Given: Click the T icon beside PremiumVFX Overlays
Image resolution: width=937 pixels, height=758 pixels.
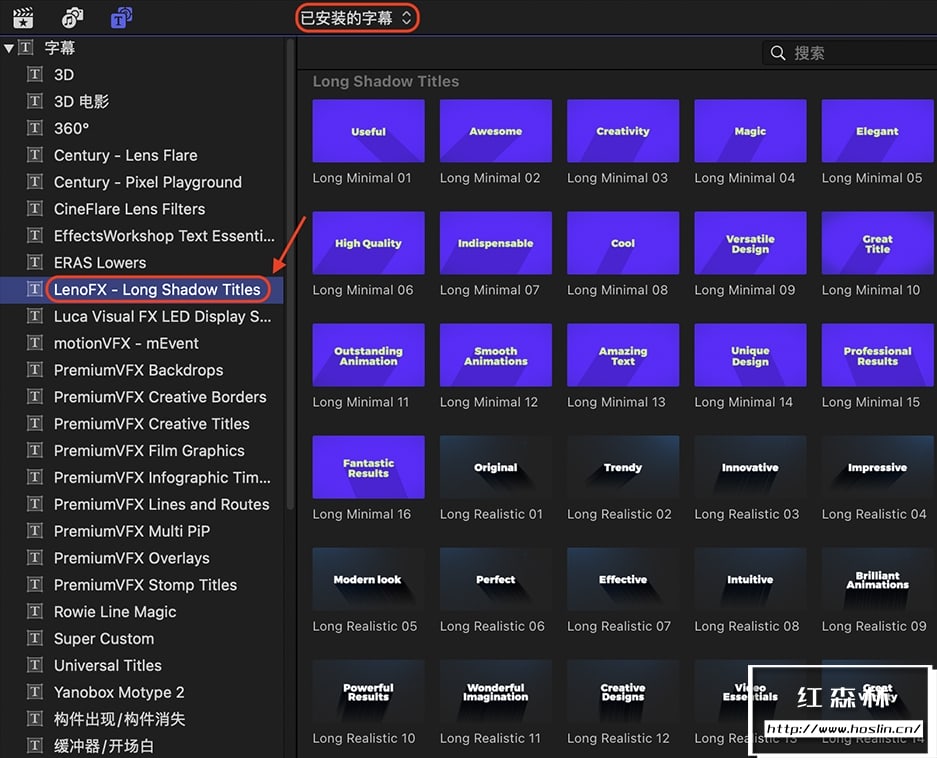Looking at the screenshot, I should pyautogui.click(x=35, y=558).
